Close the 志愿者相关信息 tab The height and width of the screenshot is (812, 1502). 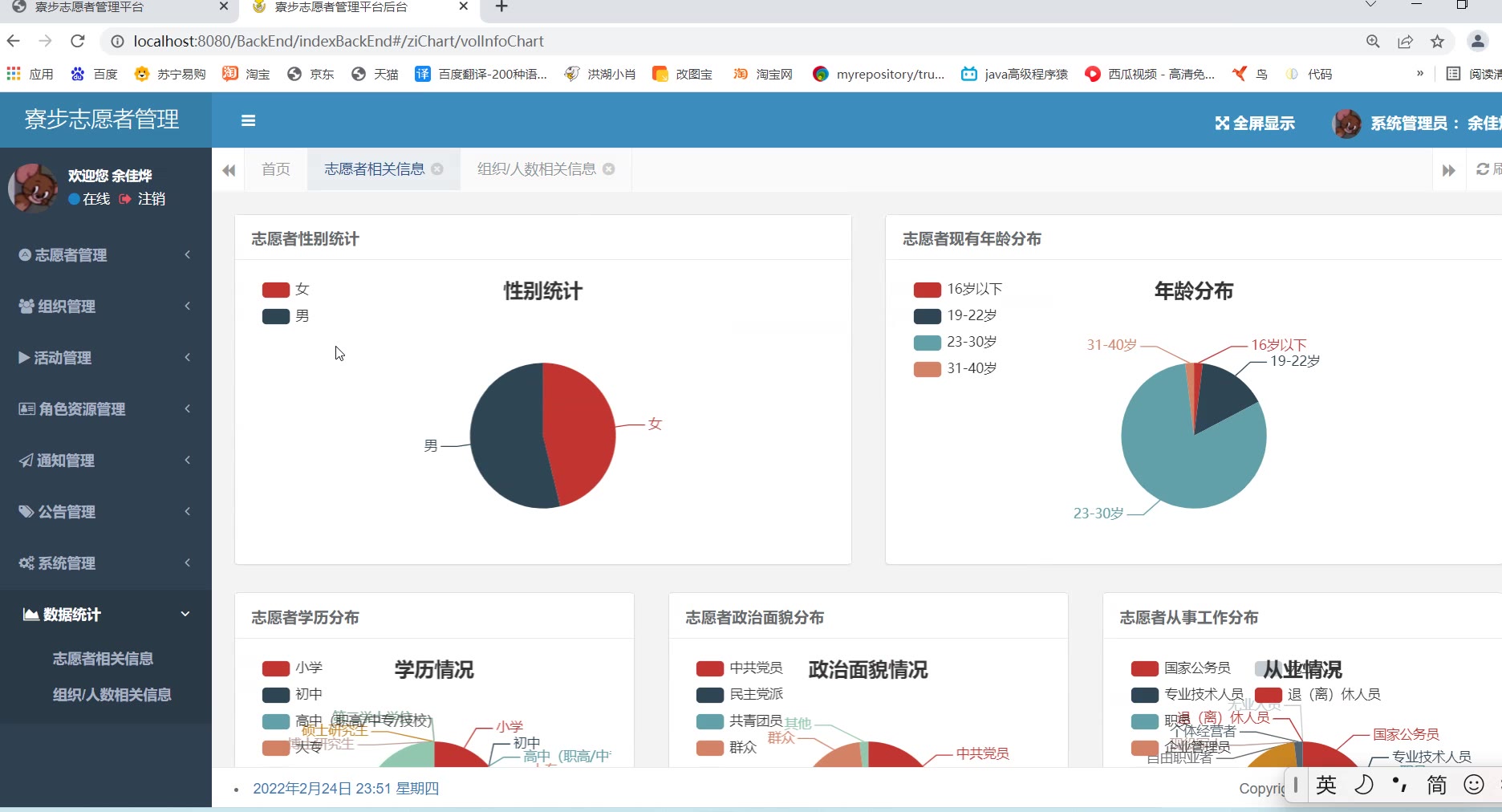(437, 169)
